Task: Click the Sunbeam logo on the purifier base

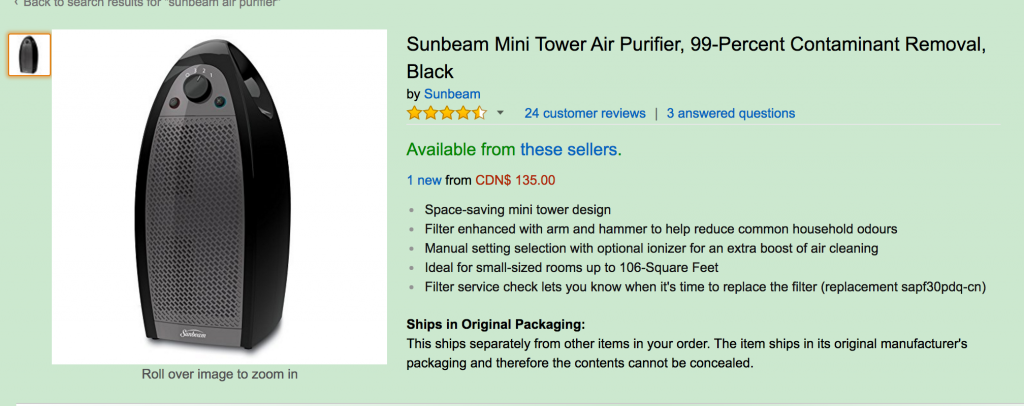Action: 193,334
